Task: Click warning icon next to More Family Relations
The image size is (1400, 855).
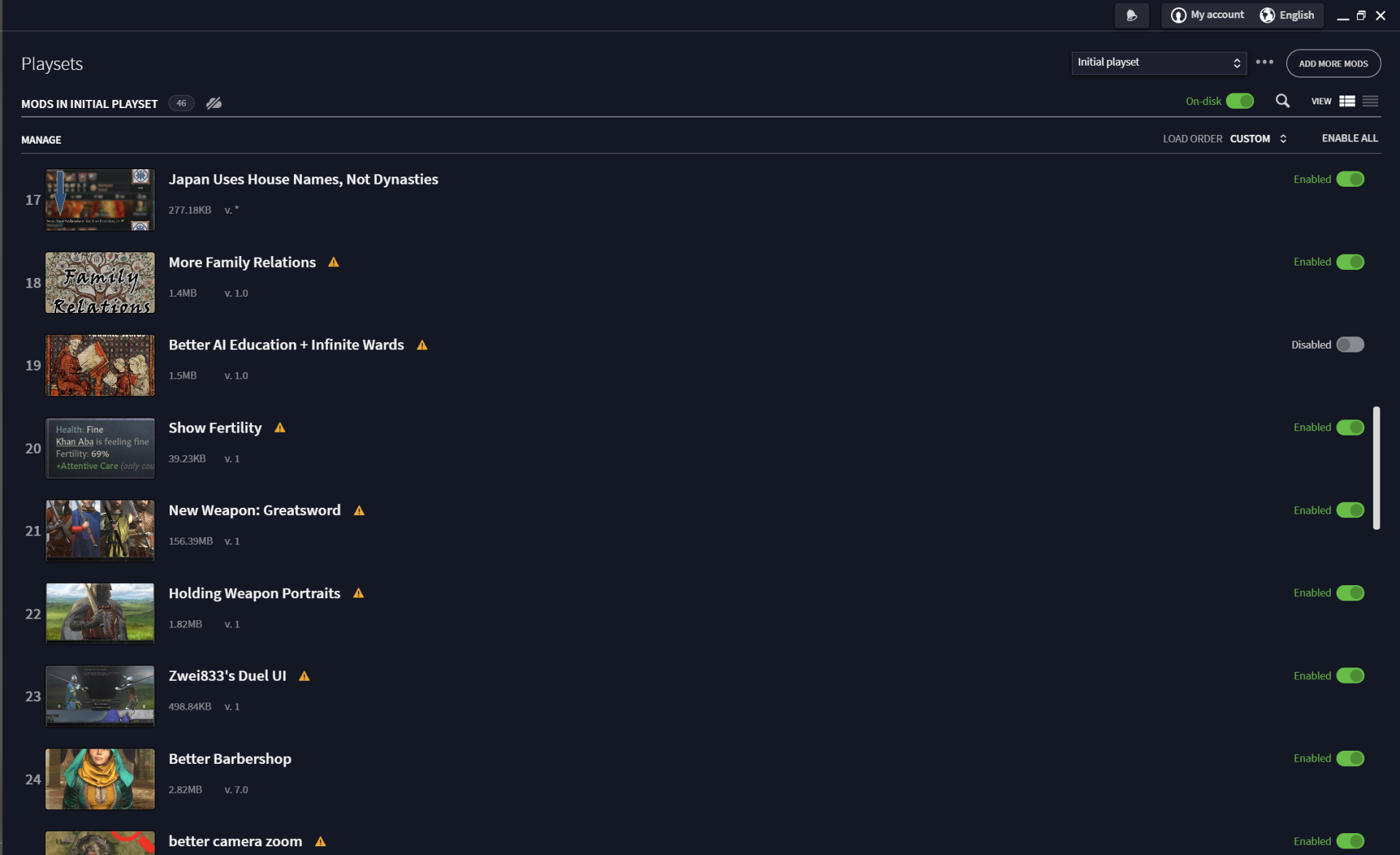Action: [333, 262]
